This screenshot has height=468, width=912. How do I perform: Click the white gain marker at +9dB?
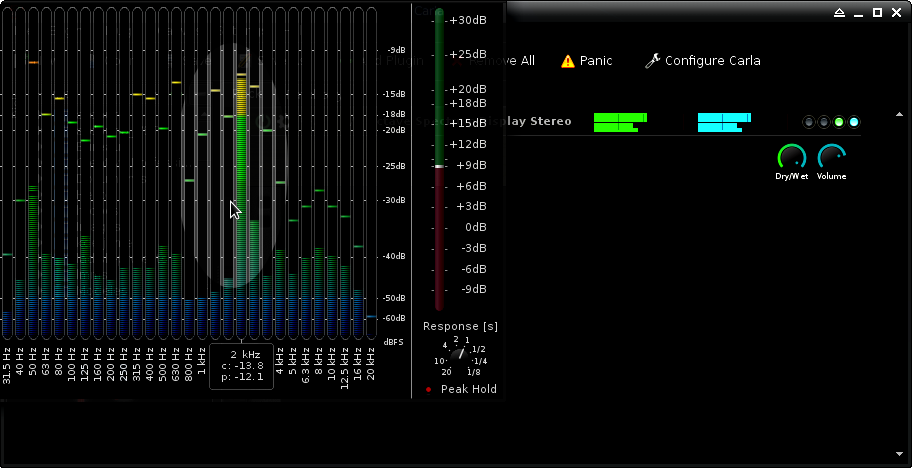coord(440,166)
